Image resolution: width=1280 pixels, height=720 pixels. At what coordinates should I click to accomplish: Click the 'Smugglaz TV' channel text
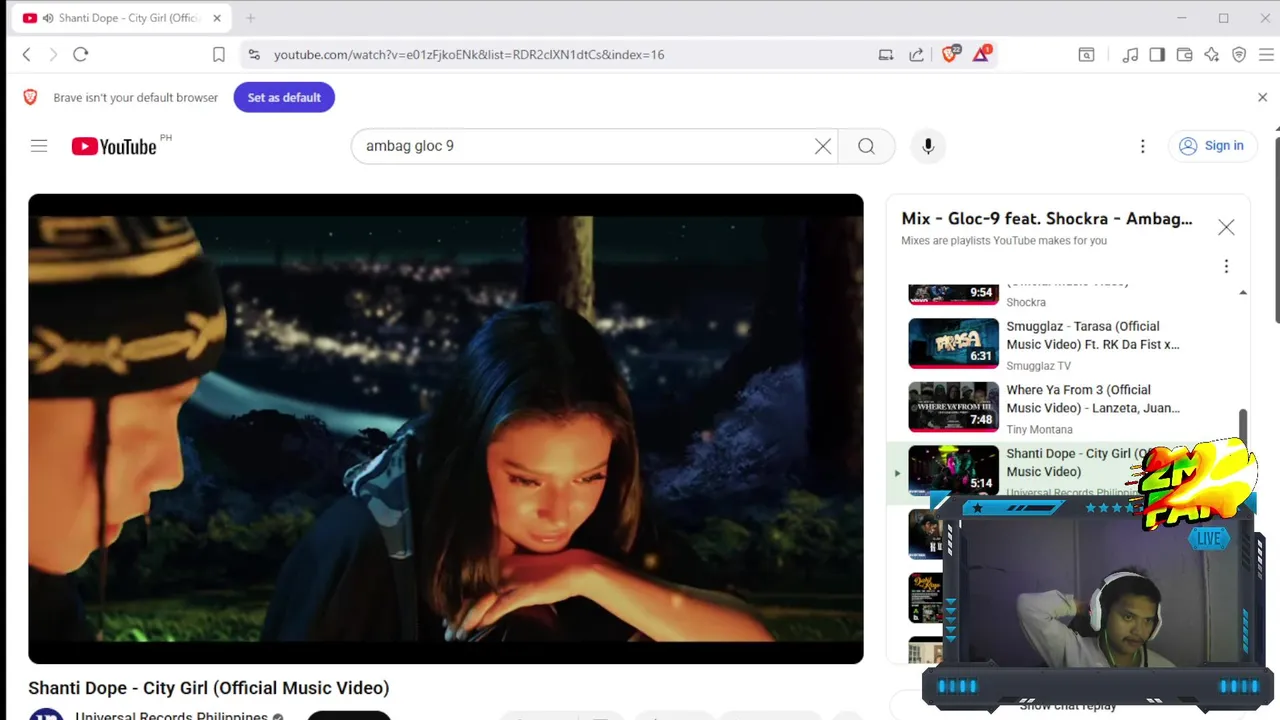(1038, 366)
